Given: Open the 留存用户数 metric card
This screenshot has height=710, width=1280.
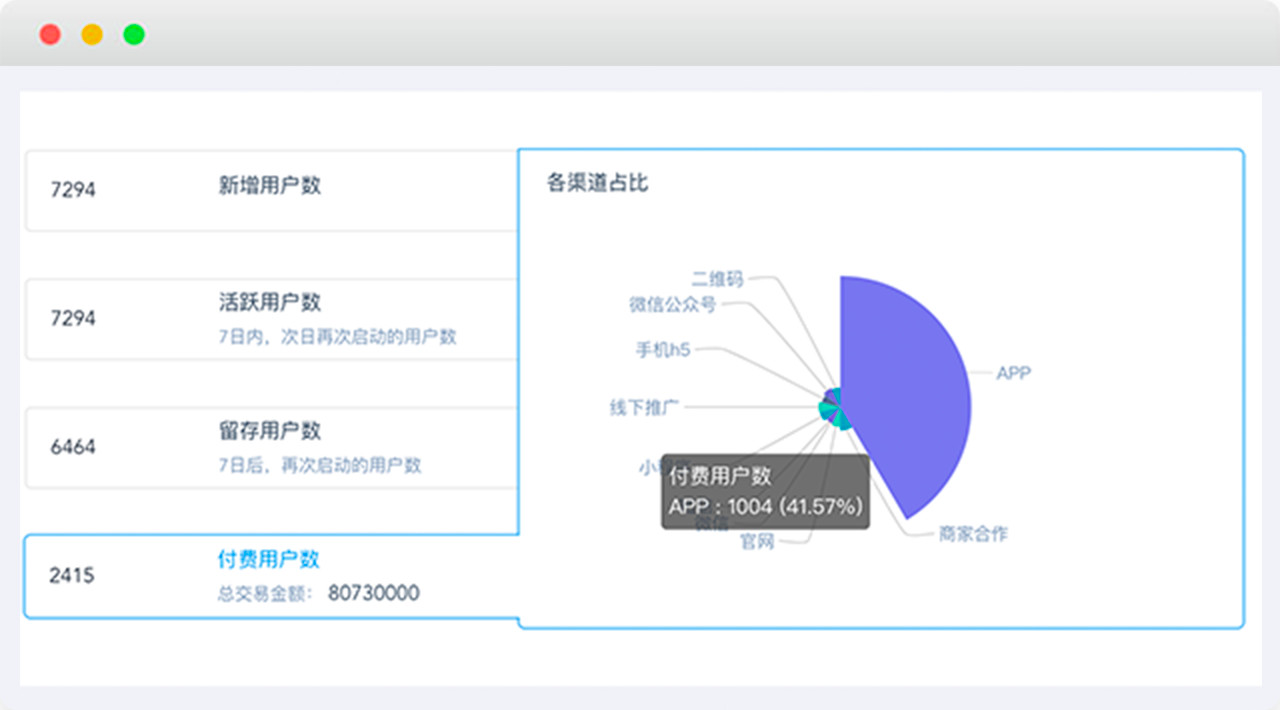Looking at the screenshot, I should pos(270,431).
